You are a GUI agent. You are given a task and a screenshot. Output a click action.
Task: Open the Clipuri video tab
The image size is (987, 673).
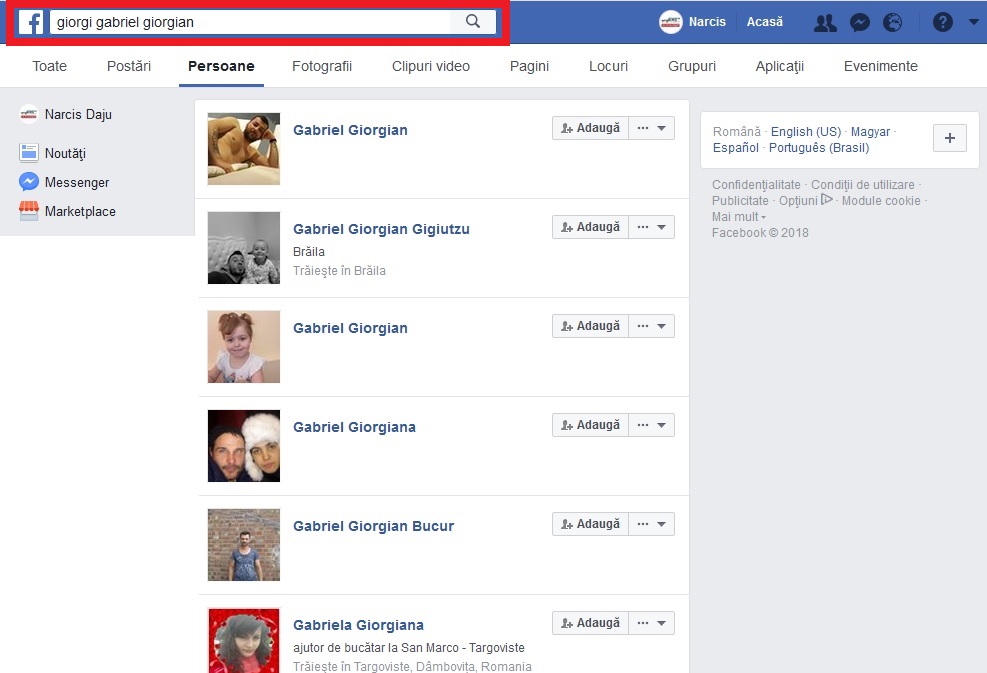click(431, 66)
